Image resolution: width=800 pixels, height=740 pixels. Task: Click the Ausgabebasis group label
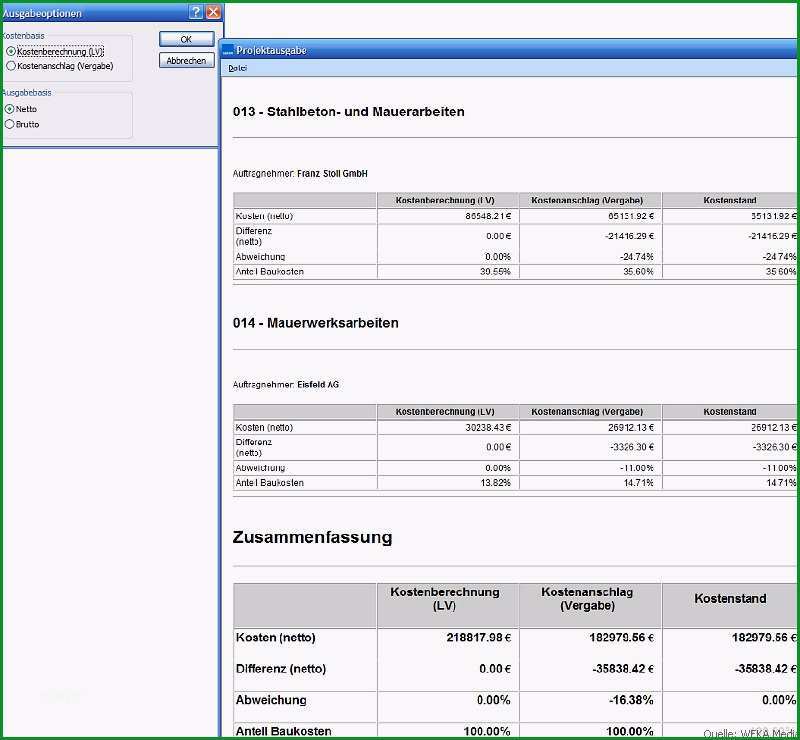pyautogui.click(x=27, y=93)
